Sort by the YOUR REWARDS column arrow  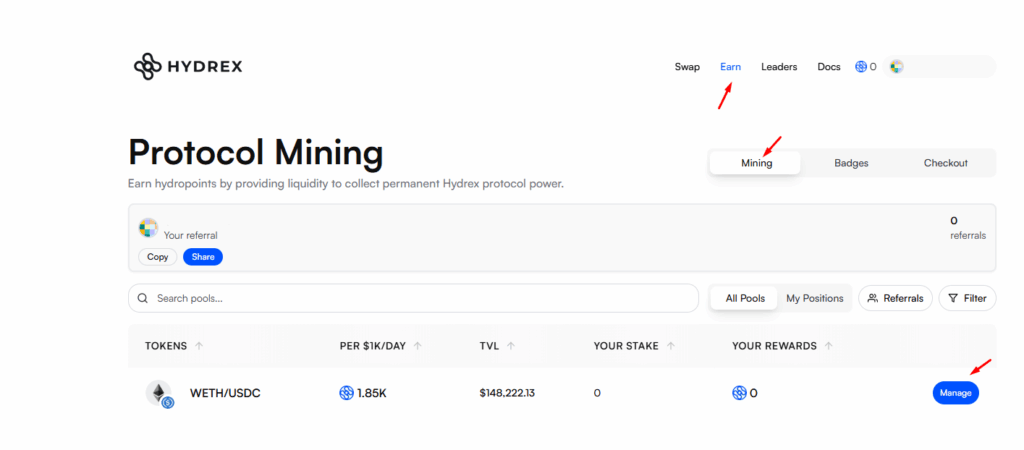pyautogui.click(x=829, y=346)
